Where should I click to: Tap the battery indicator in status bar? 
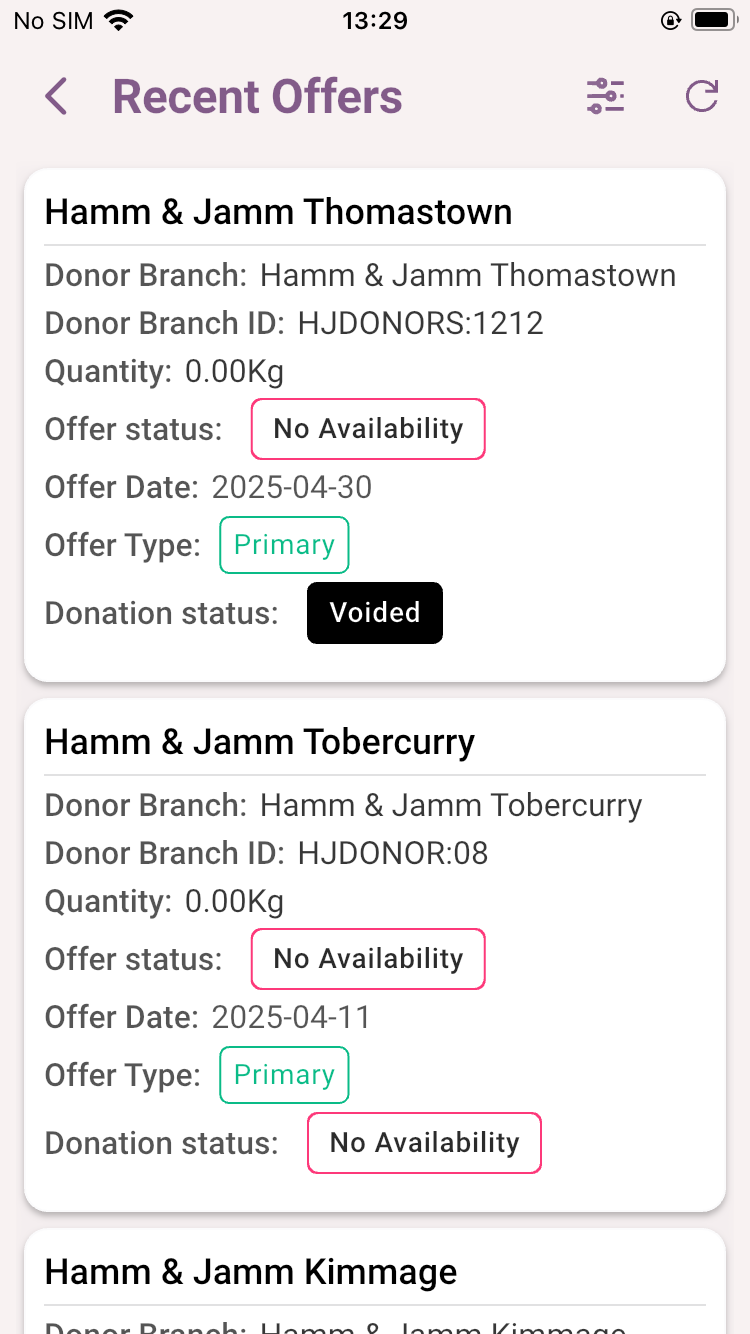pos(714,20)
